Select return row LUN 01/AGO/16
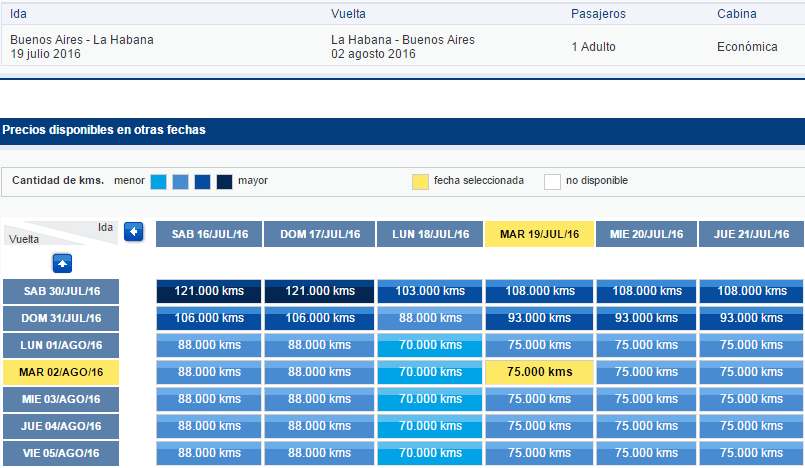 [61, 345]
